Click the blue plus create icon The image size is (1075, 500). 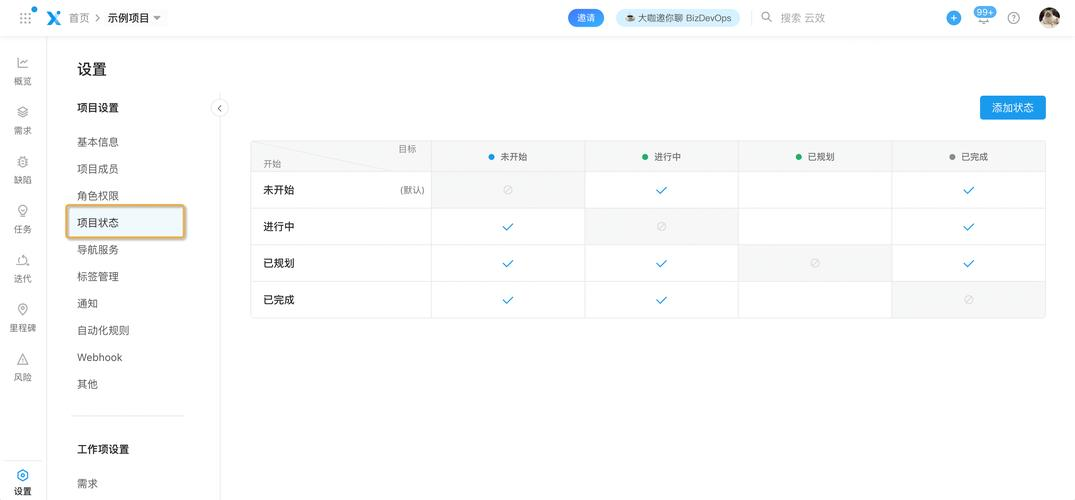[x=954, y=18]
